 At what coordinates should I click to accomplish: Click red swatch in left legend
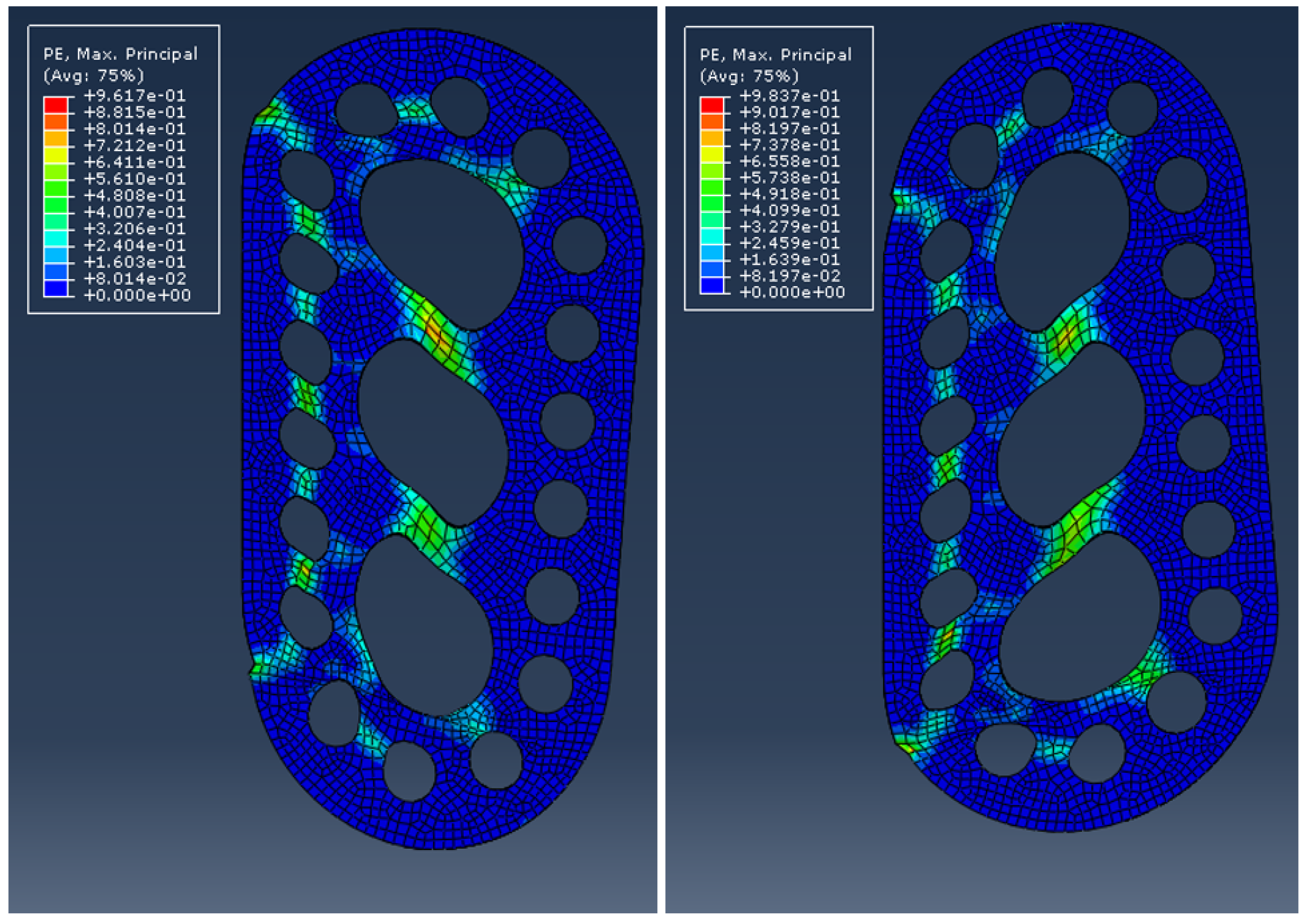(x=56, y=105)
